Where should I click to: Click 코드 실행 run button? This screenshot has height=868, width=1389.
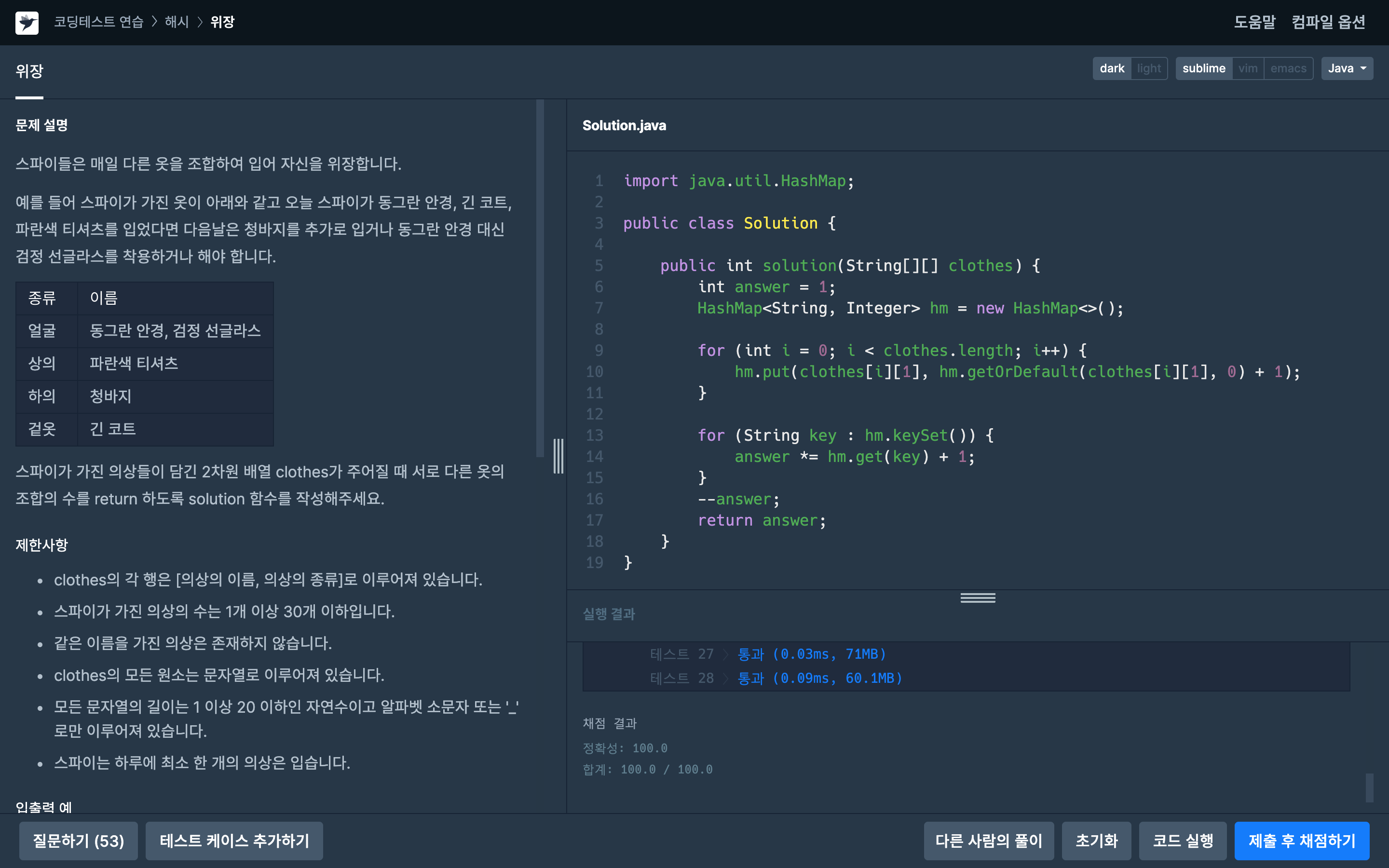pos(1183,841)
